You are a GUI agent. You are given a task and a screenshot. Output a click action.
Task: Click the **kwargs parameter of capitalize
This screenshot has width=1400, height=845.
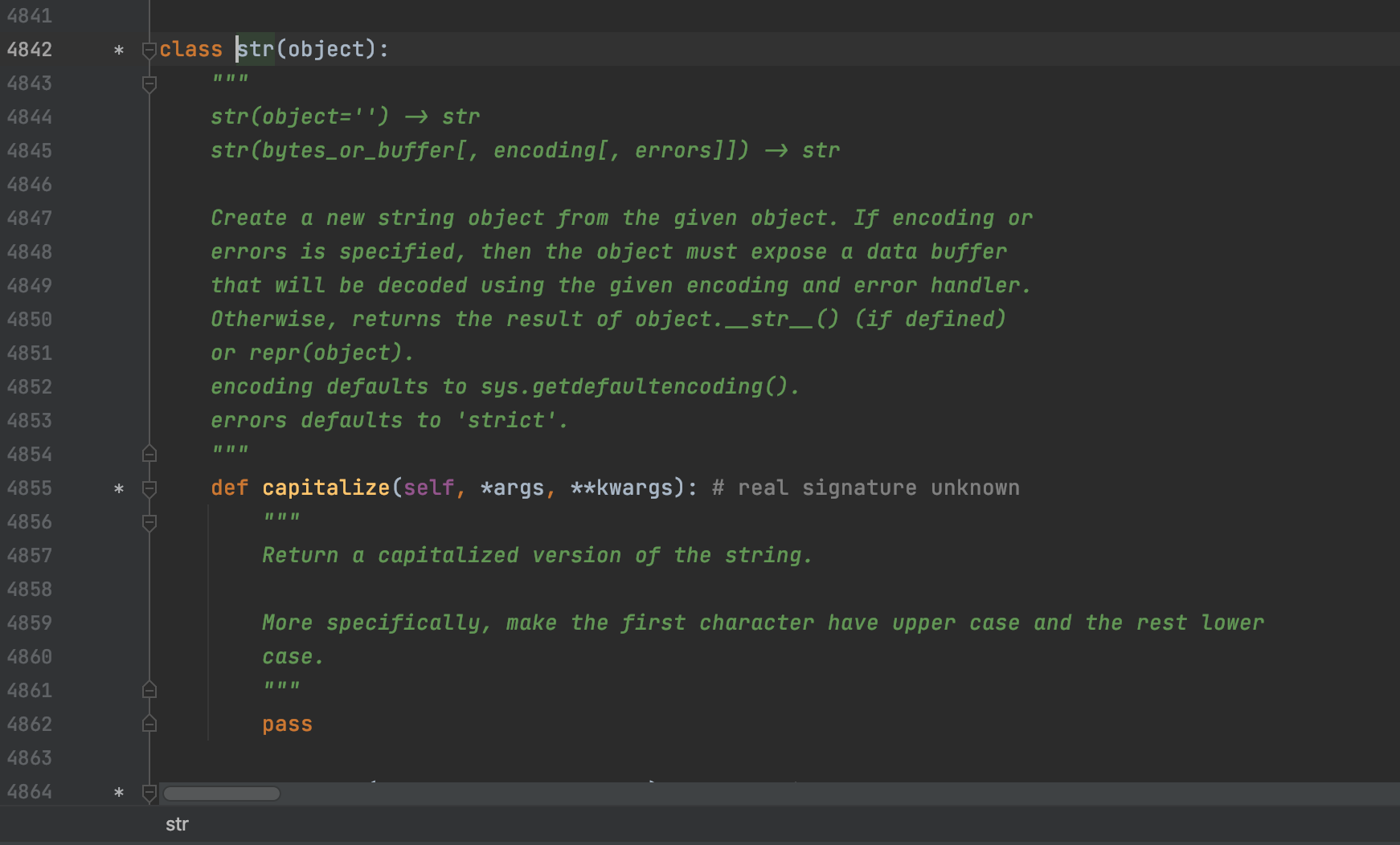(x=622, y=488)
